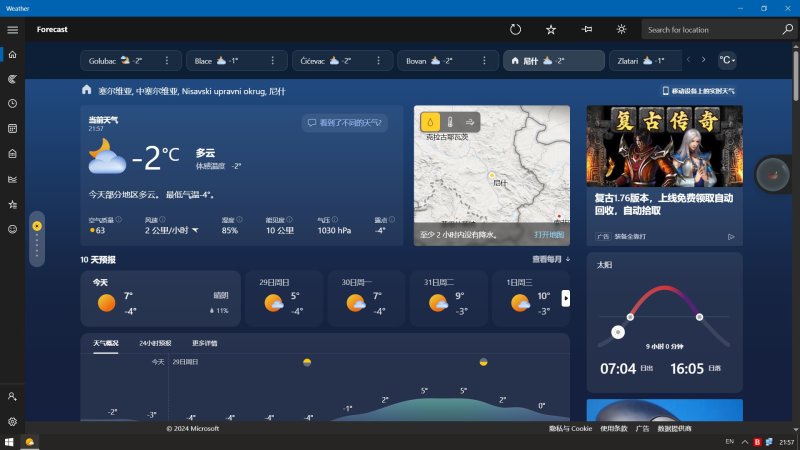The height and width of the screenshot is (450, 800).
Task: Pin the location with the pin icon
Action: (x=587, y=30)
